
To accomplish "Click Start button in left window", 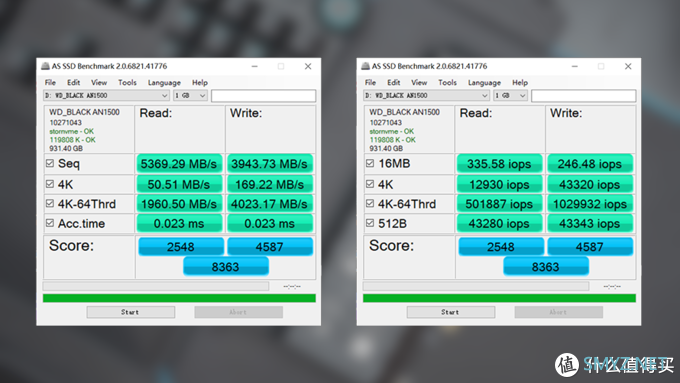I will pyautogui.click(x=131, y=312).
